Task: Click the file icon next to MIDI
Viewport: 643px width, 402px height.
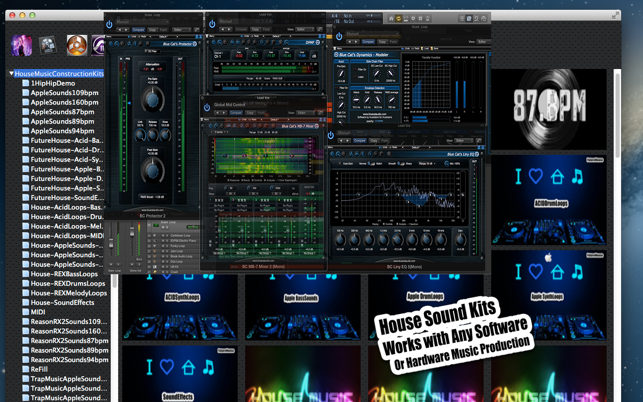Action: (25, 312)
